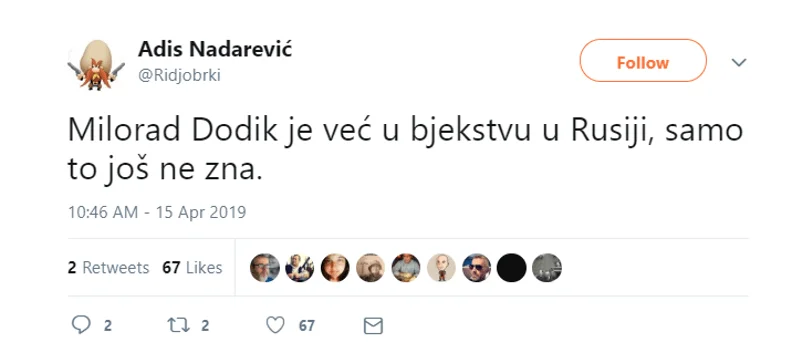Viewport: 802px width, 364px height.
Task: Open fourth liker avatar wearing a hat
Action: (370, 268)
